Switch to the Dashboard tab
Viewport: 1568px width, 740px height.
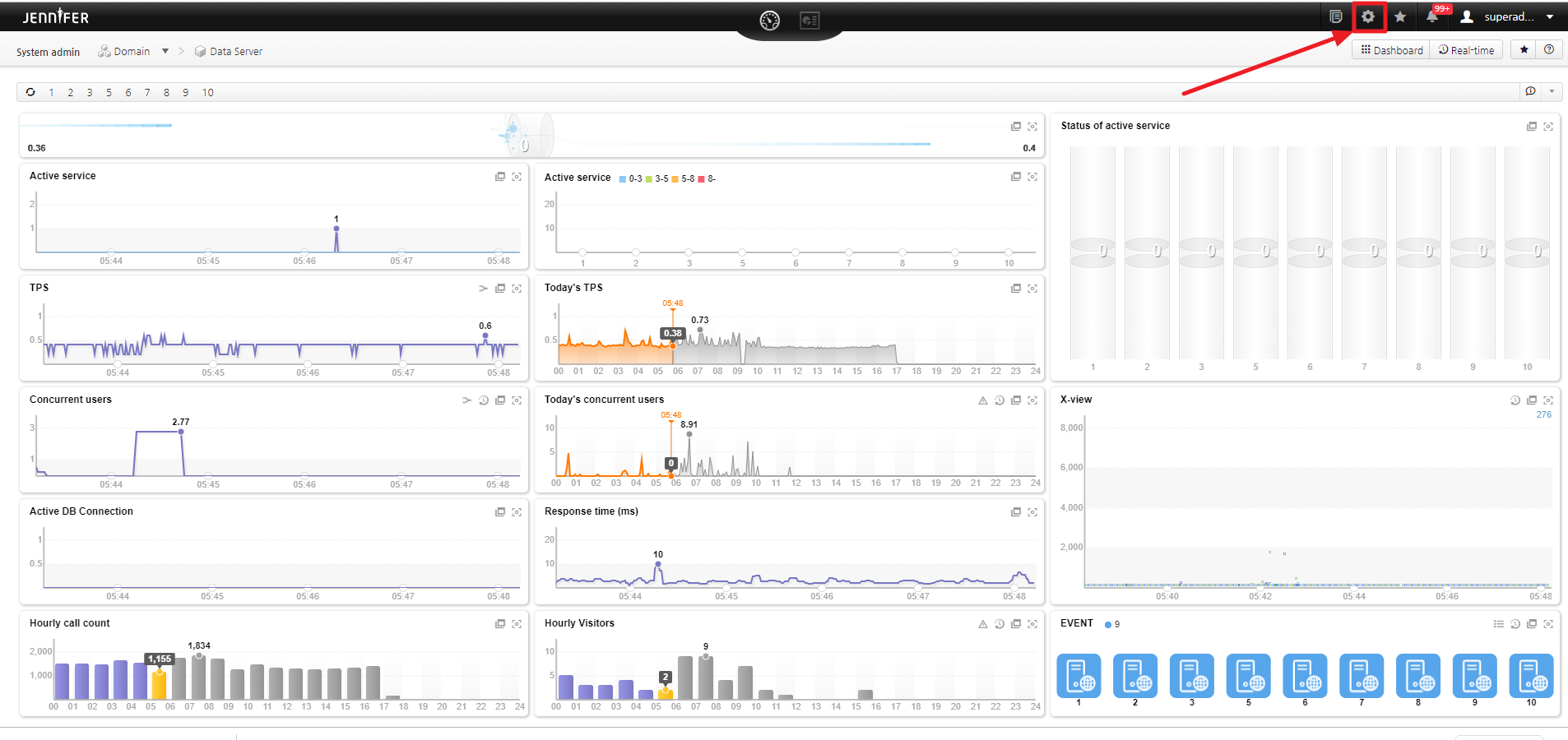1391,50
